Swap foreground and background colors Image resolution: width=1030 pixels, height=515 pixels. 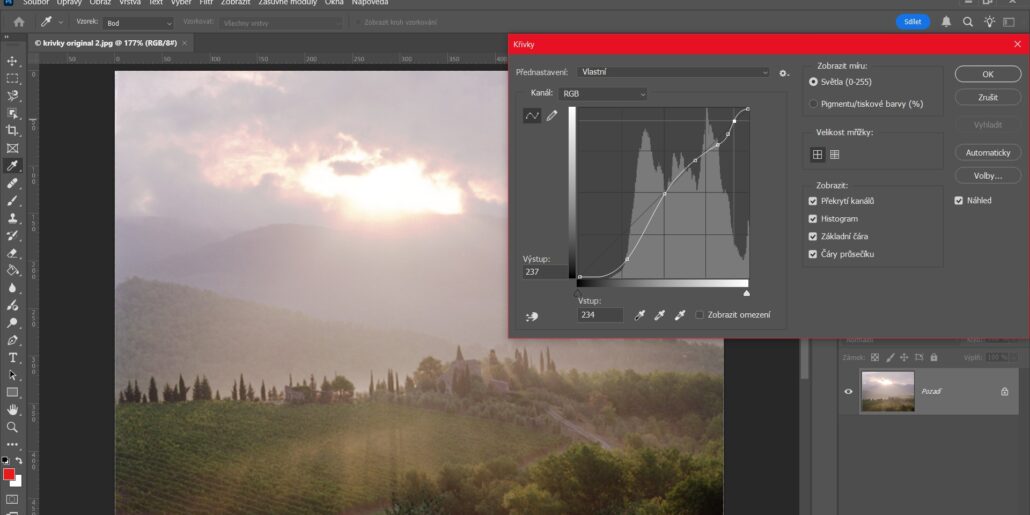pyautogui.click(x=18, y=460)
